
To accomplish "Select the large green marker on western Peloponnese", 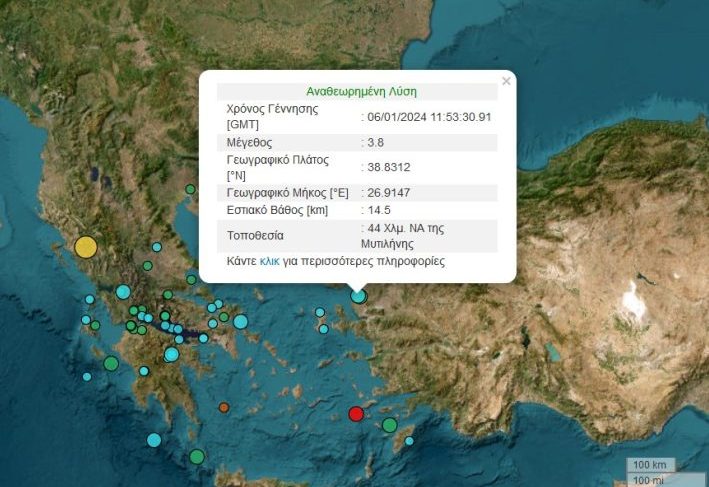I will [111, 363].
